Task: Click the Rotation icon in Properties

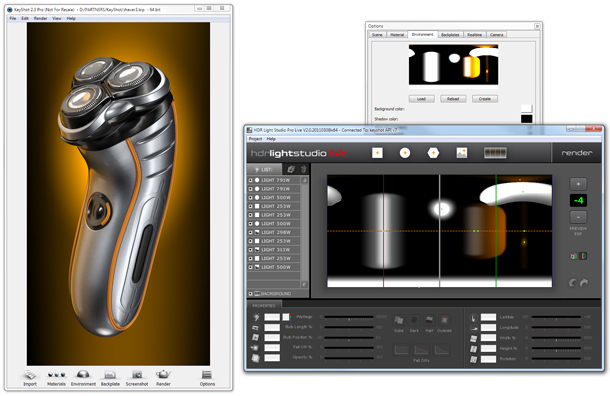Action: click(473, 359)
